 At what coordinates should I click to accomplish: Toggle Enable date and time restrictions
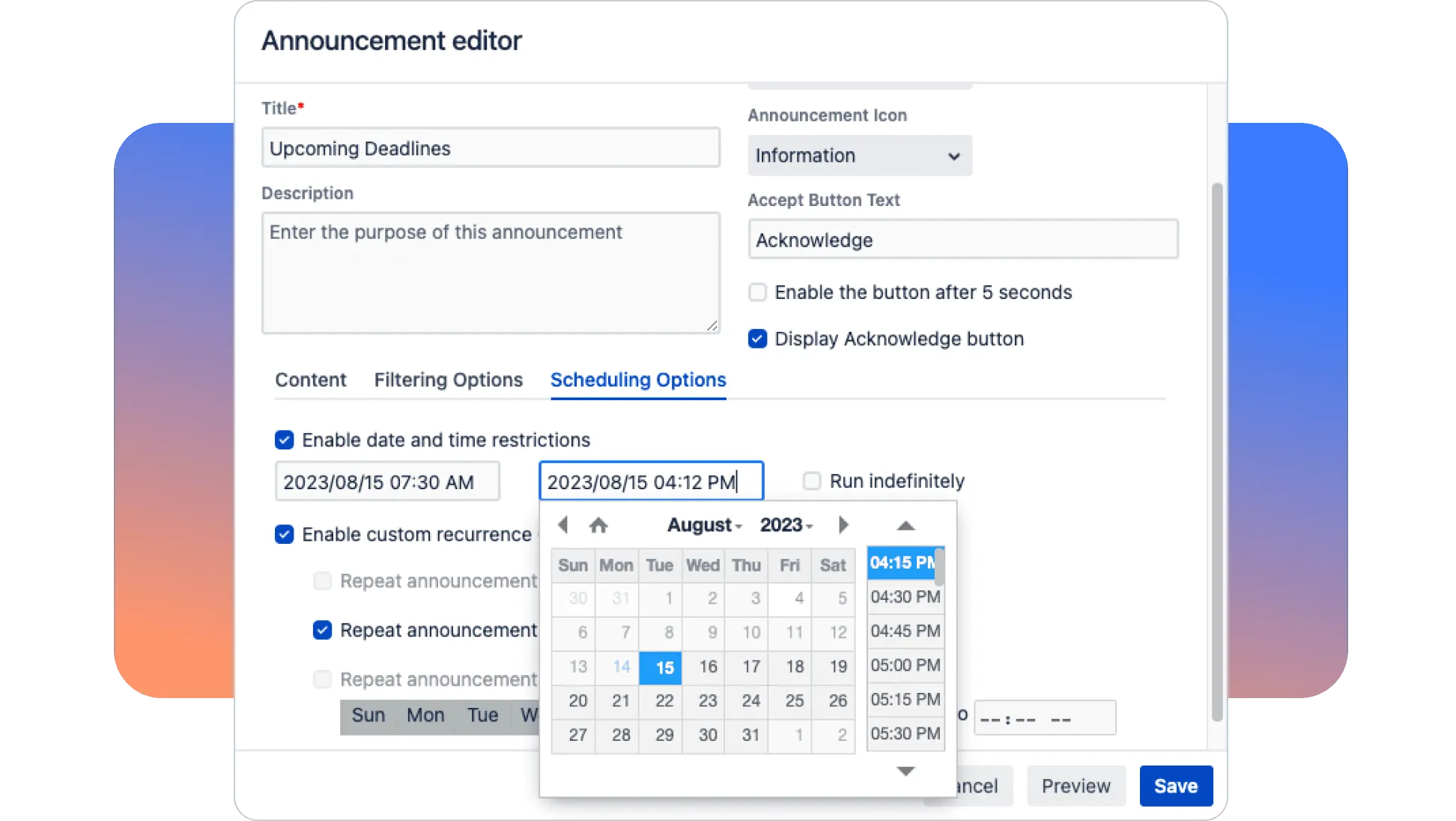[x=285, y=440]
